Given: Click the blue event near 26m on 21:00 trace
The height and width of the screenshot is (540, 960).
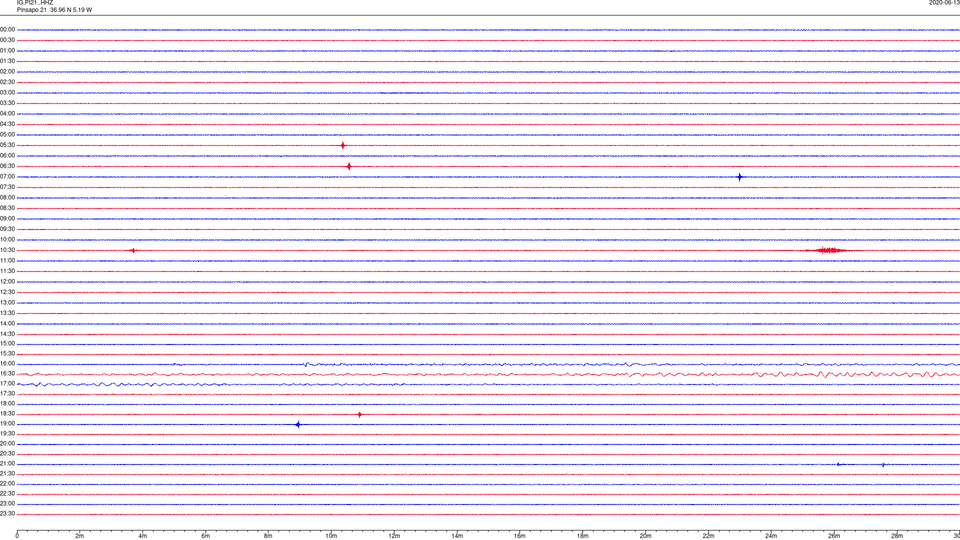Looking at the screenshot, I should pyautogui.click(x=839, y=465).
